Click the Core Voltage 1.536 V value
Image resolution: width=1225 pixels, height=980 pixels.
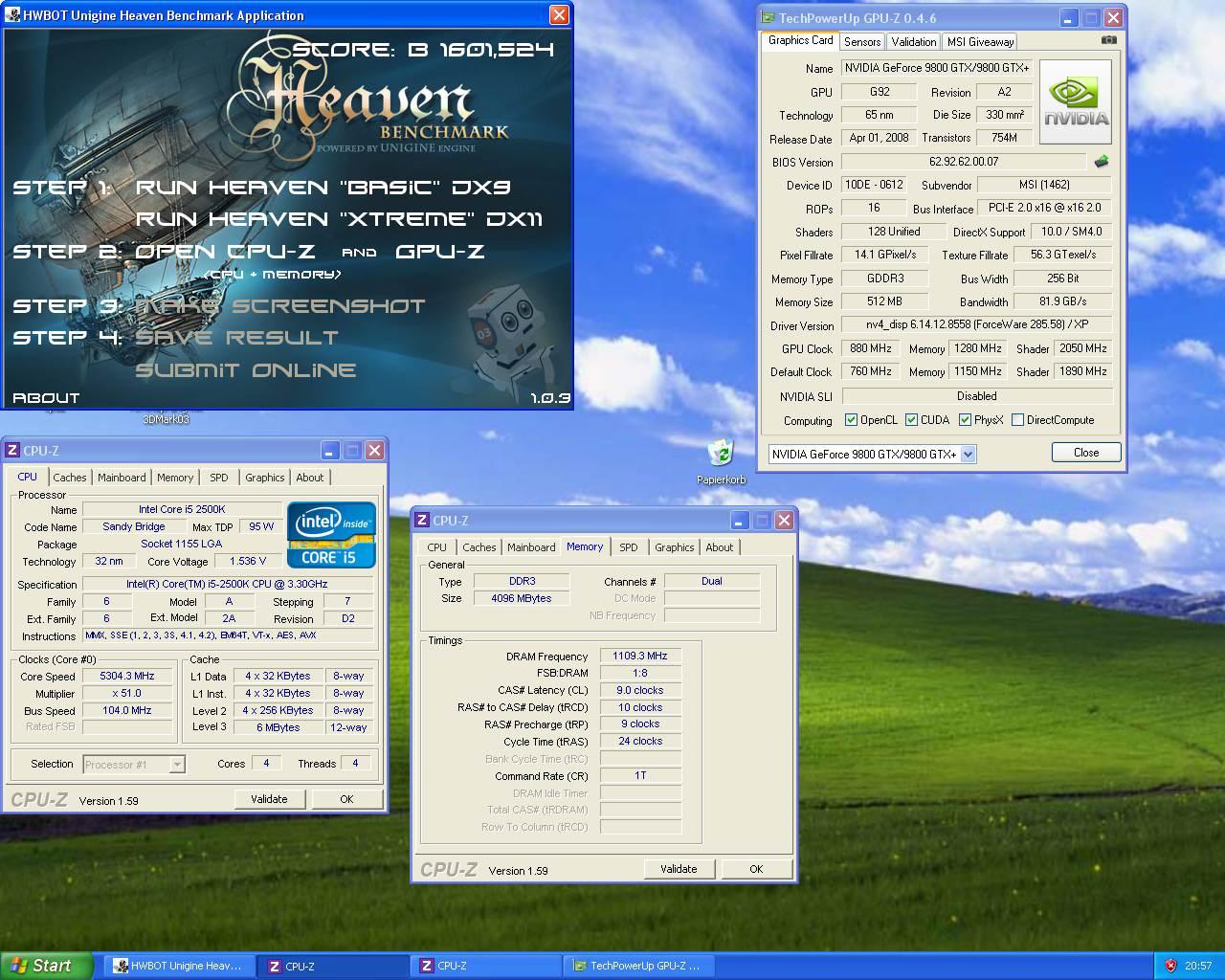tap(249, 561)
